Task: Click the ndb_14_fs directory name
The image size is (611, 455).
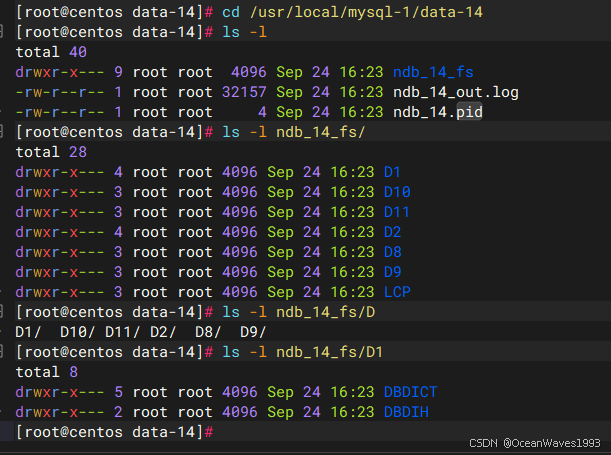Action: 433,72
